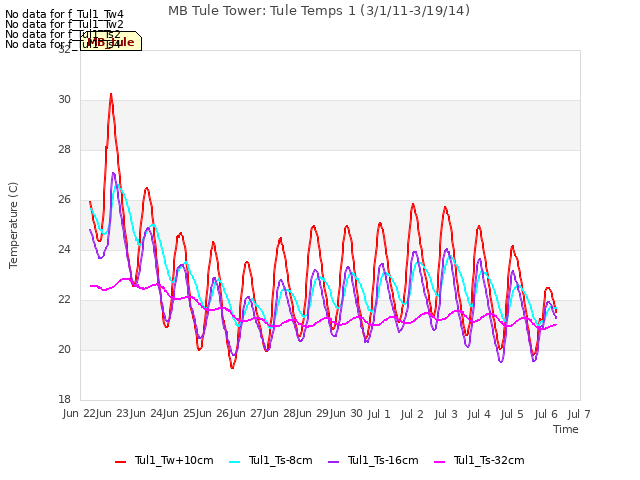Click the Time axis label
This screenshot has width=640, height=480.
(566, 429)
